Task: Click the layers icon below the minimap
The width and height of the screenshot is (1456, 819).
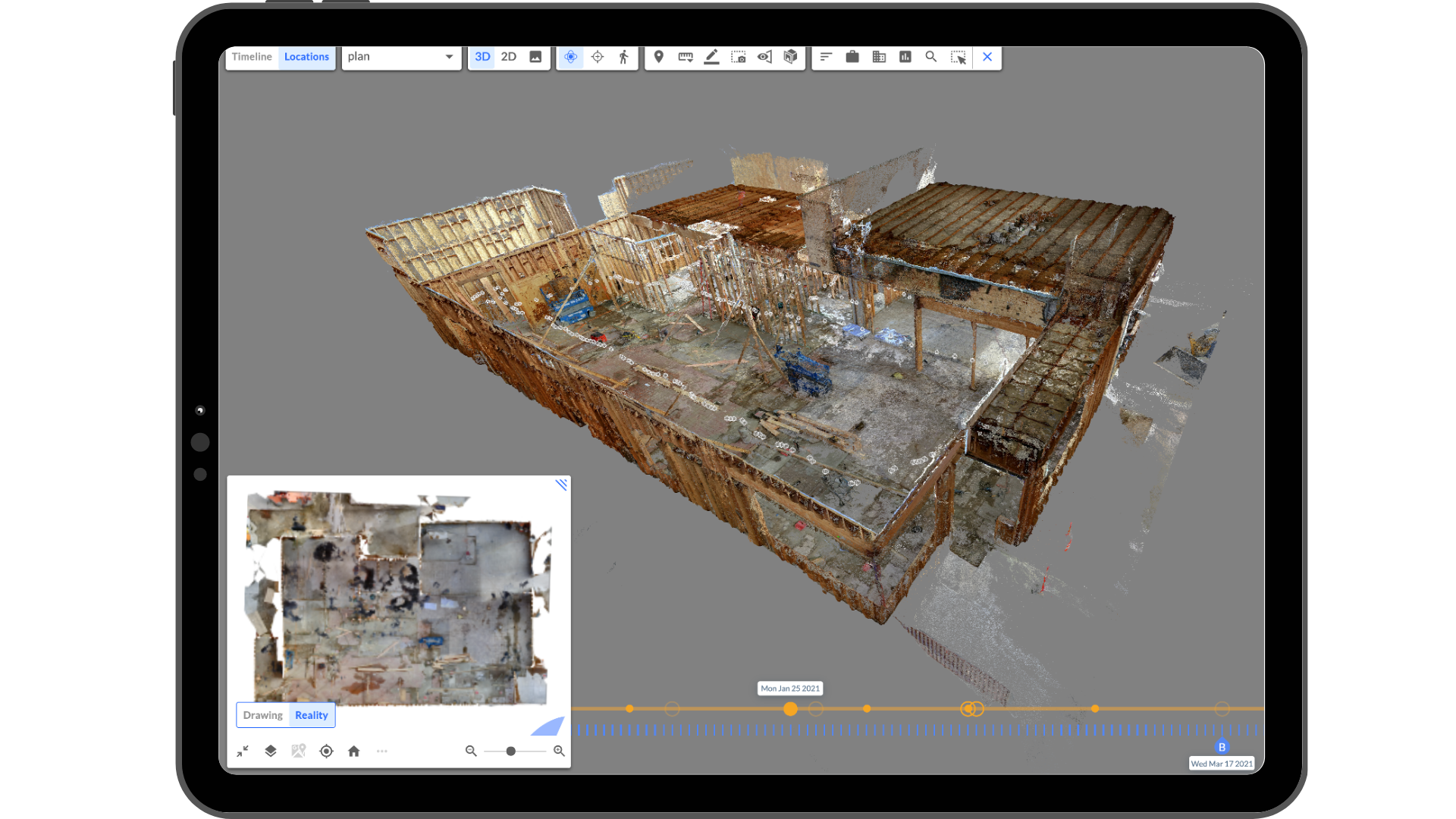Action: [x=271, y=752]
